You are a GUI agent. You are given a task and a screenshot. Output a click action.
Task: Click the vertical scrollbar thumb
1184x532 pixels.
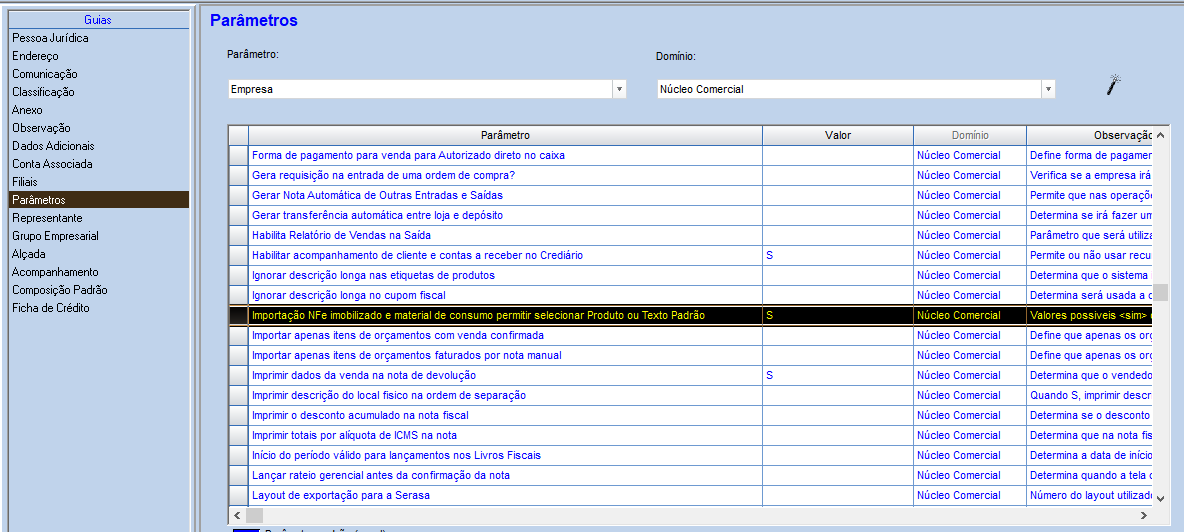pyautogui.click(x=1160, y=292)
